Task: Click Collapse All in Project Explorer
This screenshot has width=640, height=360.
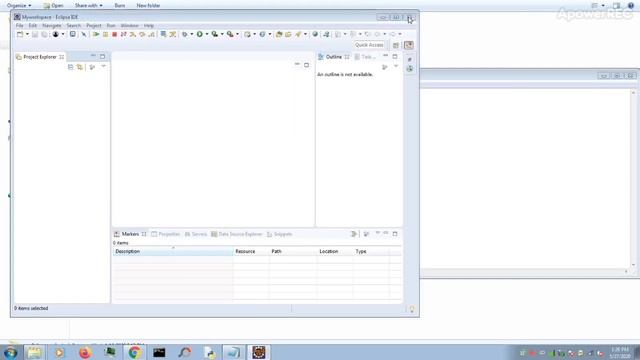Action: pos(71,67)
